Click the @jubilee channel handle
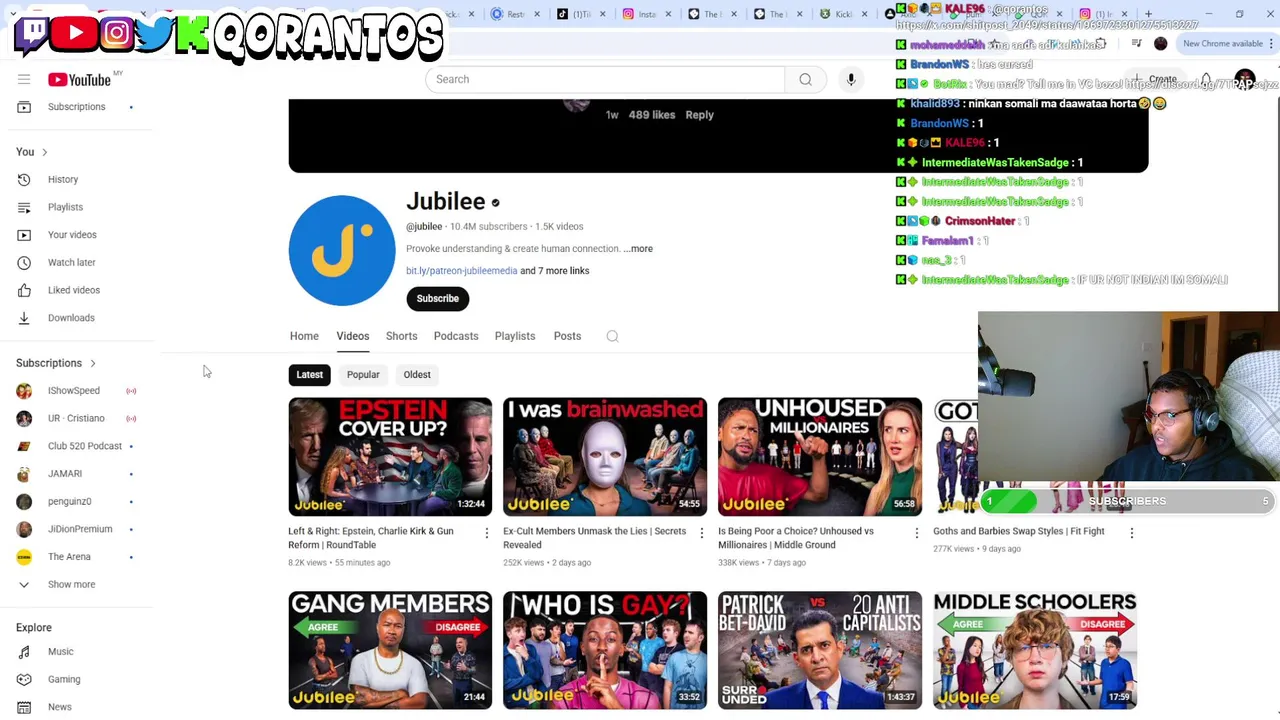 tap(424, 227)
